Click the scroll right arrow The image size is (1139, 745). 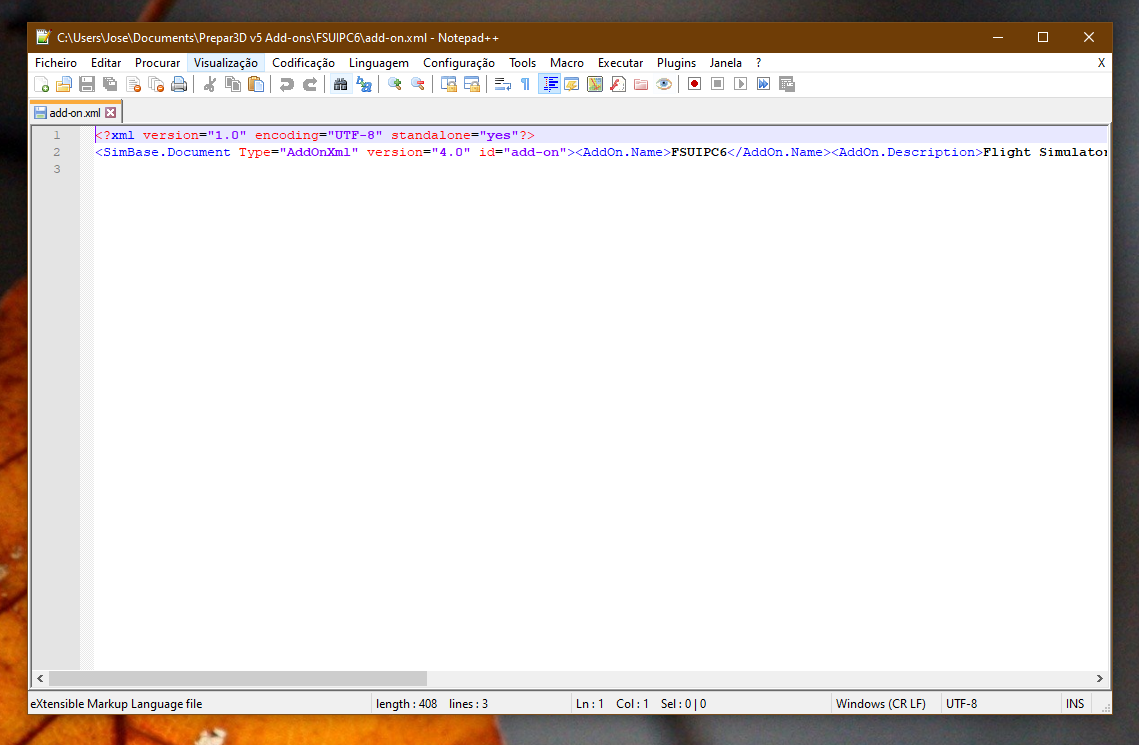coord(1100,678)
